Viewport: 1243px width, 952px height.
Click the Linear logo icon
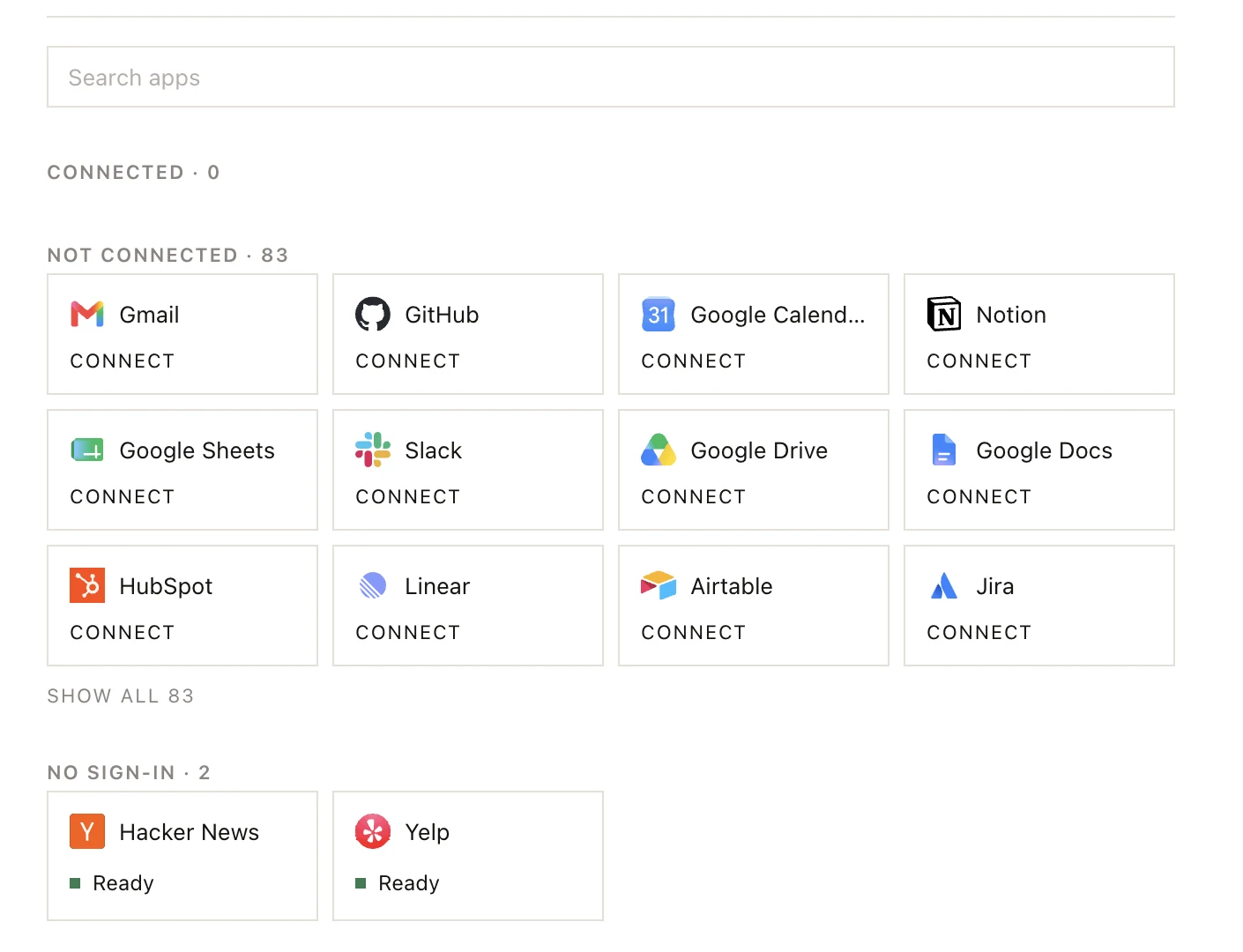pos(373,586)
